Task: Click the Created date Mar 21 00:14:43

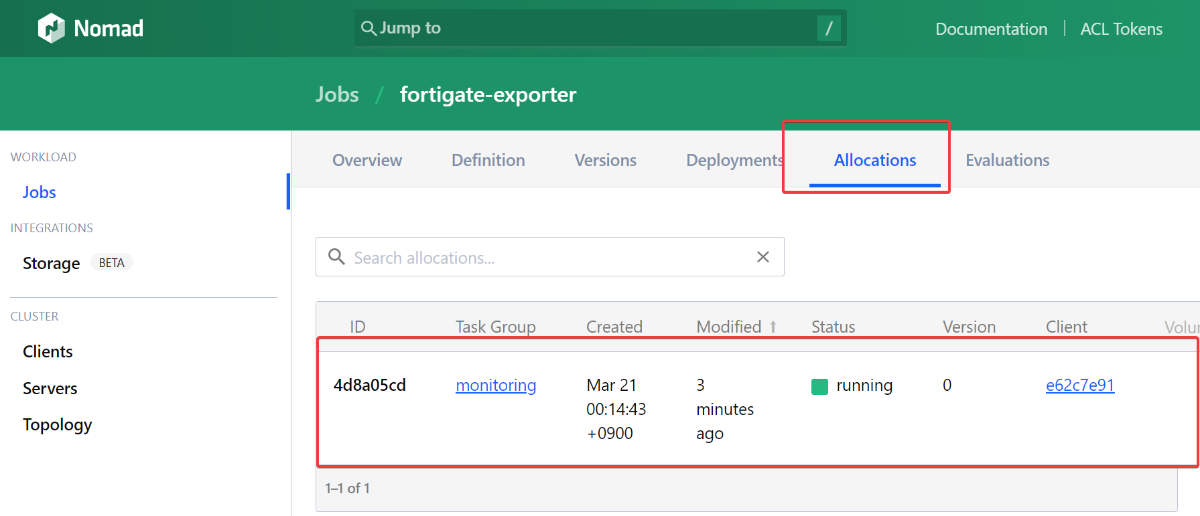Action: pyautogui.click(x=616, y=409)
